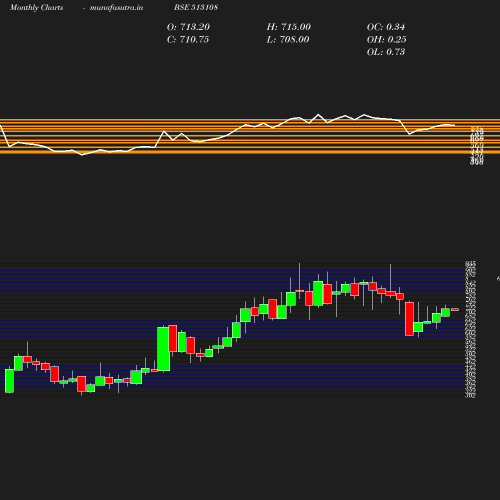500x500 pixels.
Task: Click the white line's highest peak point
Action: coord(318,115)
